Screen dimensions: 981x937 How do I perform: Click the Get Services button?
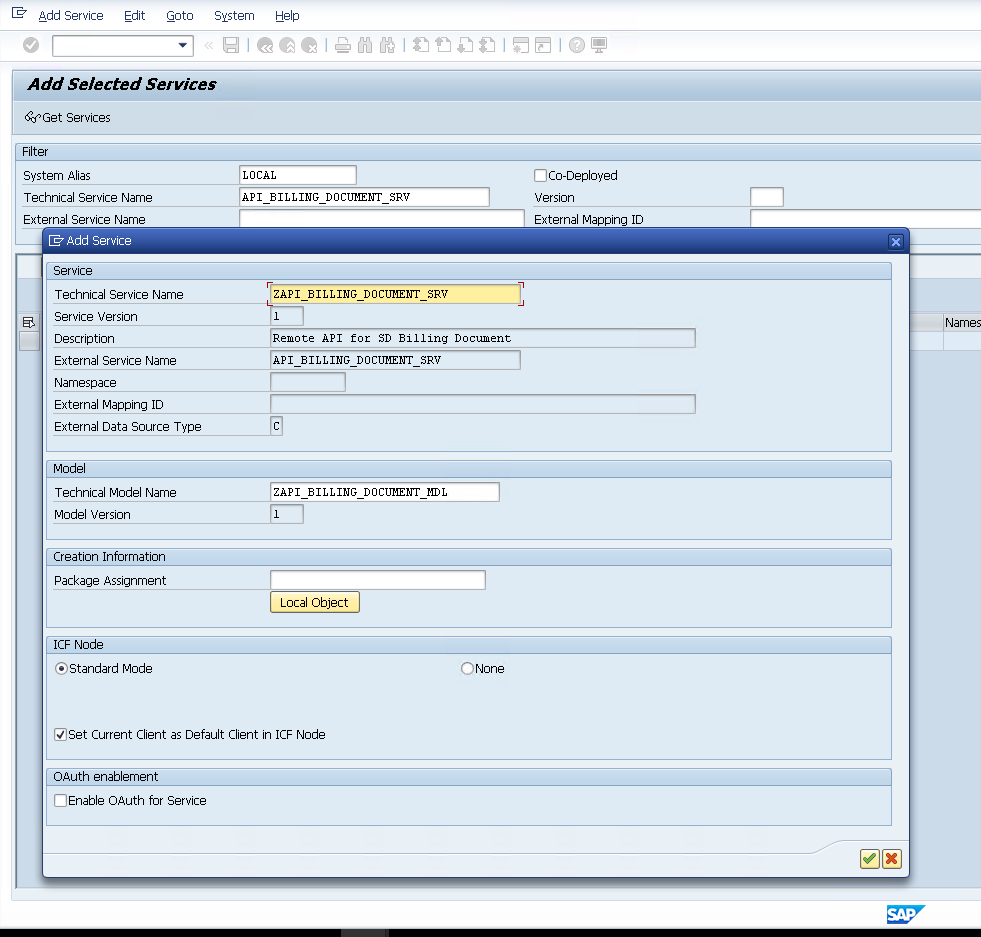coord(68,118)
